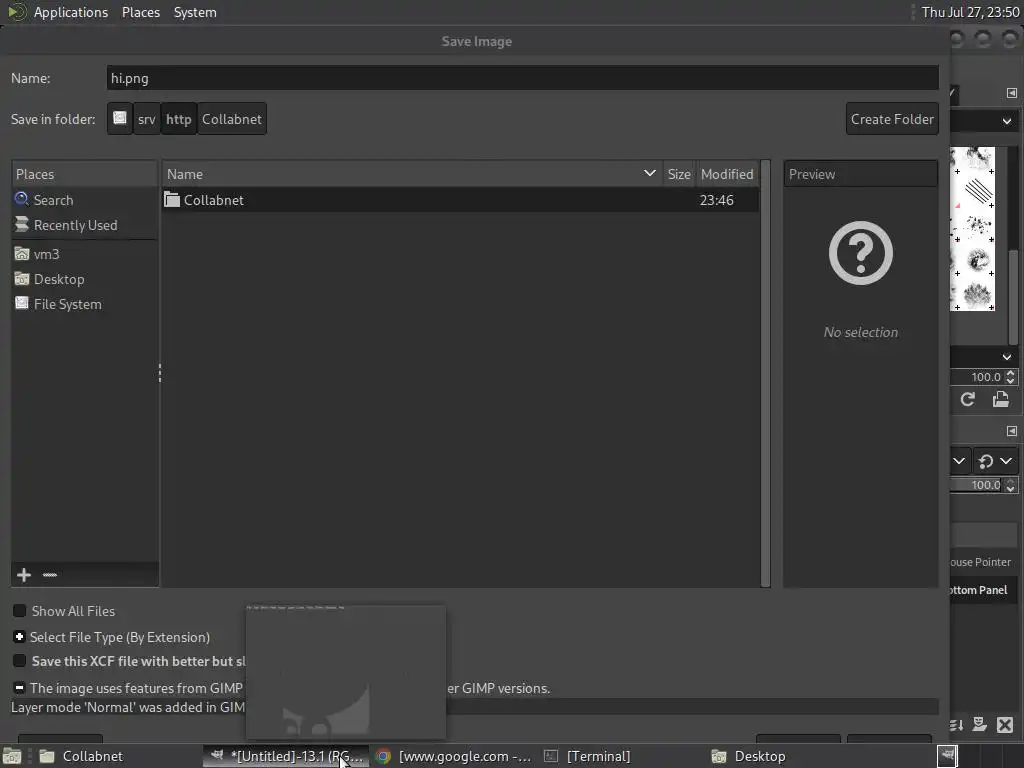
Task: Select the Desktop bookmark in Places
Action: pos(59,279)
